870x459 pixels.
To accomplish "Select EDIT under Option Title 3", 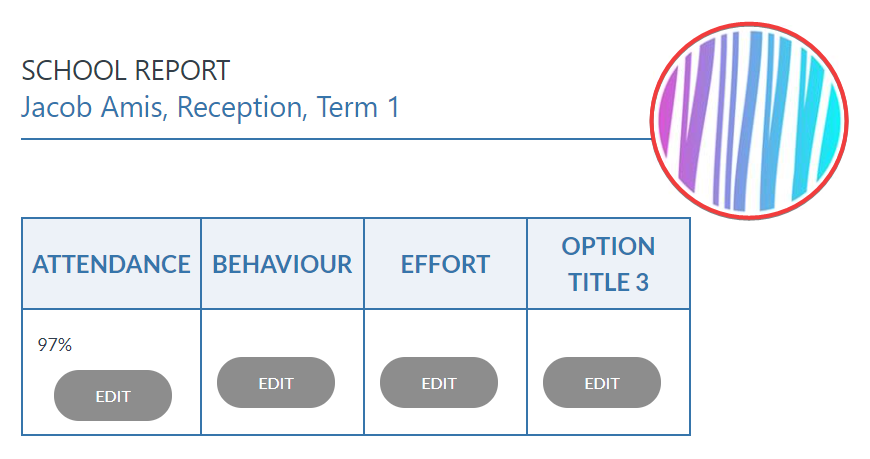I will pos(602,383).
